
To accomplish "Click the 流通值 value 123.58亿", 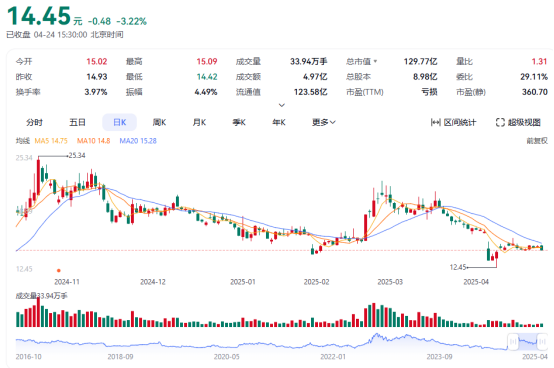I will pos(311,92).
